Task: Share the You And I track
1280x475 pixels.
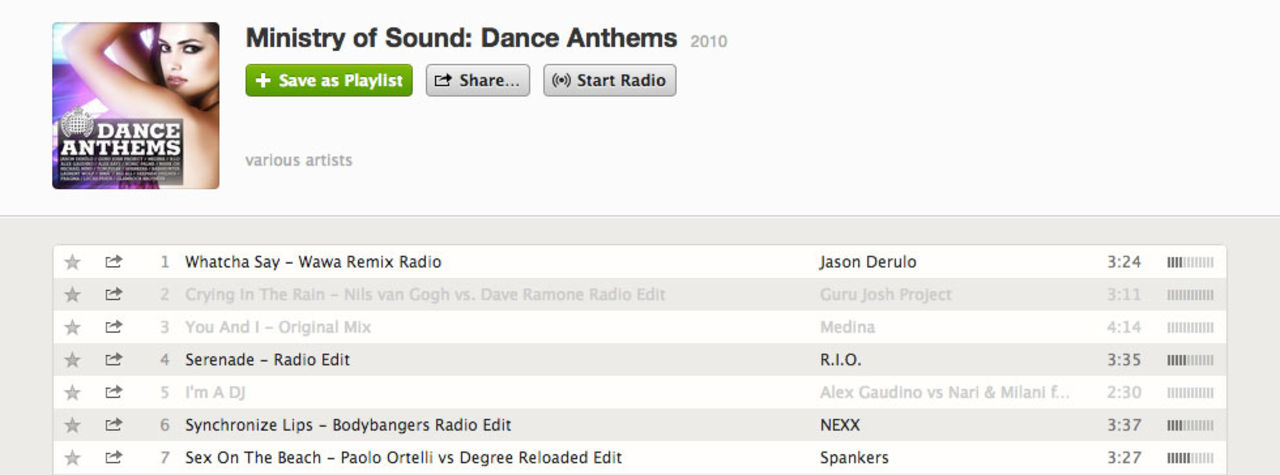Action: 113,327
